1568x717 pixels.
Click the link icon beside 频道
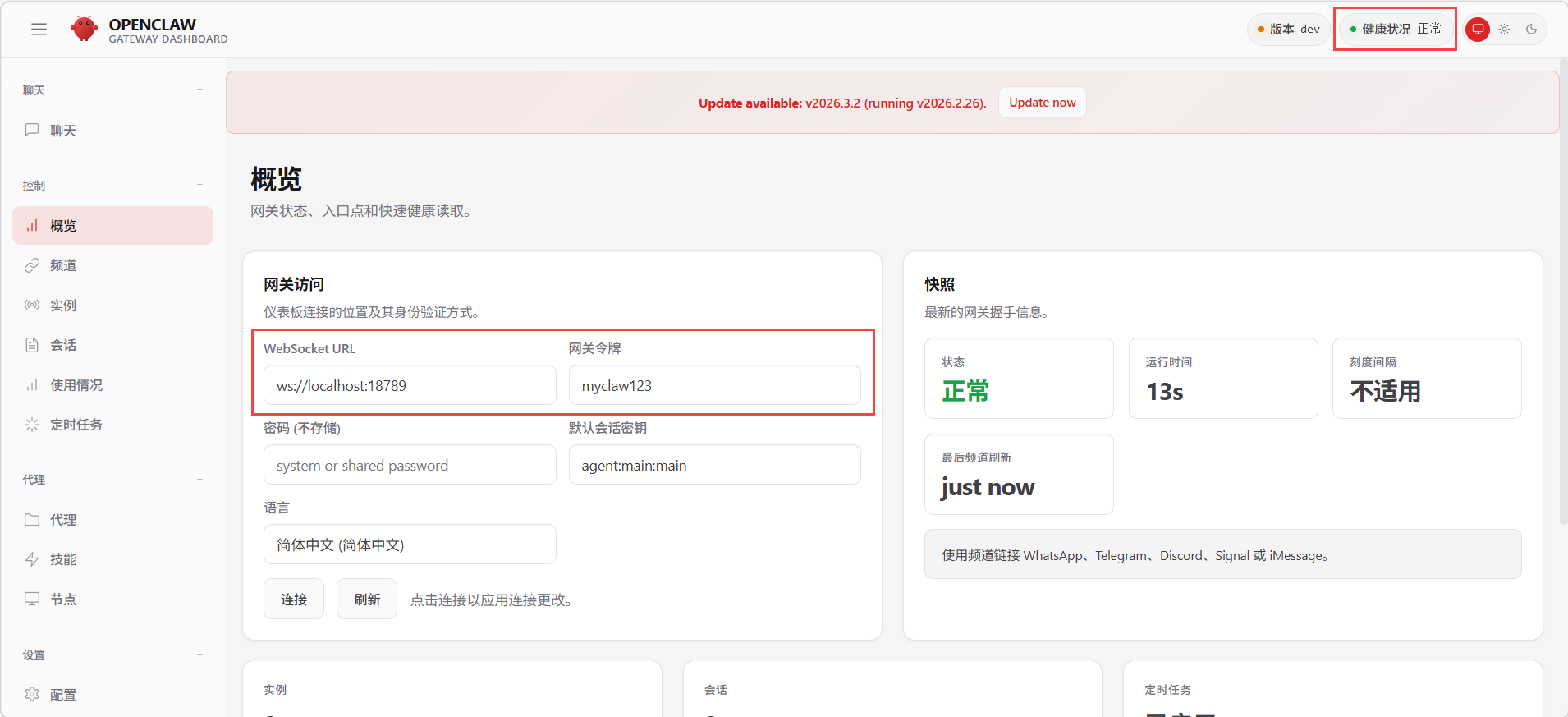[32, 265]
